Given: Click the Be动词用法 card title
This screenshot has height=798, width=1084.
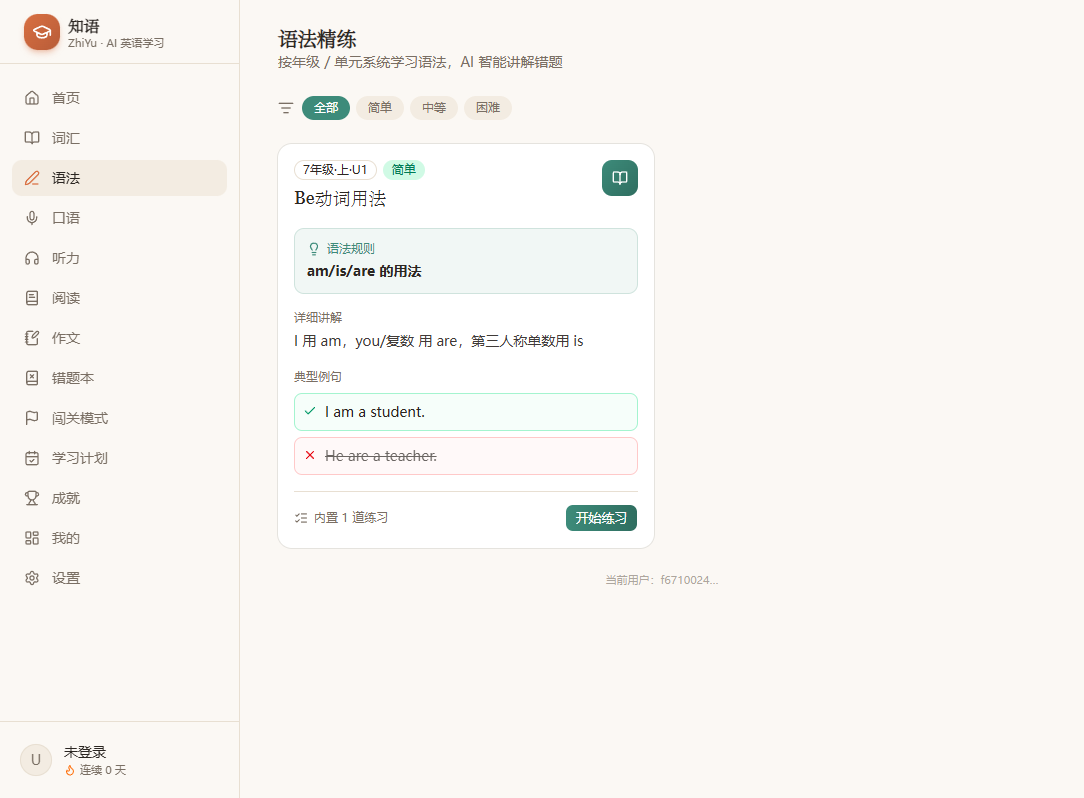Looking at the screenshot, I should pos(340,198).
